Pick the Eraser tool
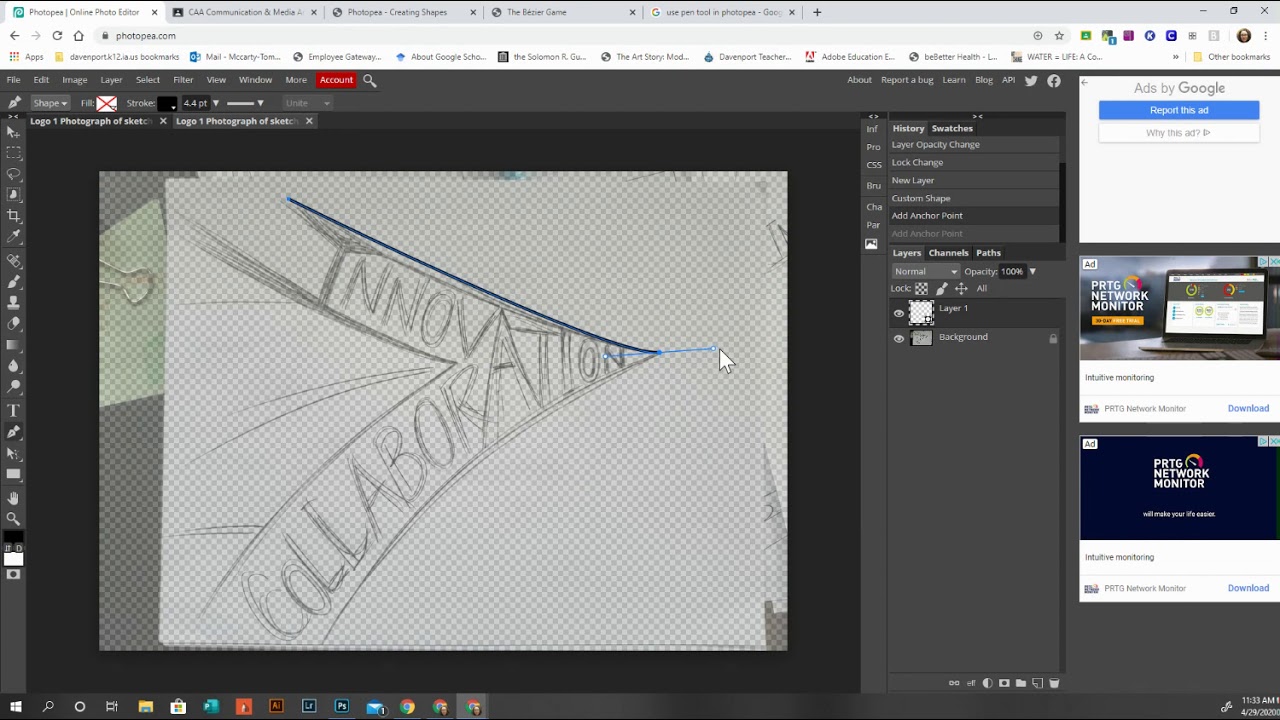Viewport: 1280px width, 720px height. pos(13,323)
